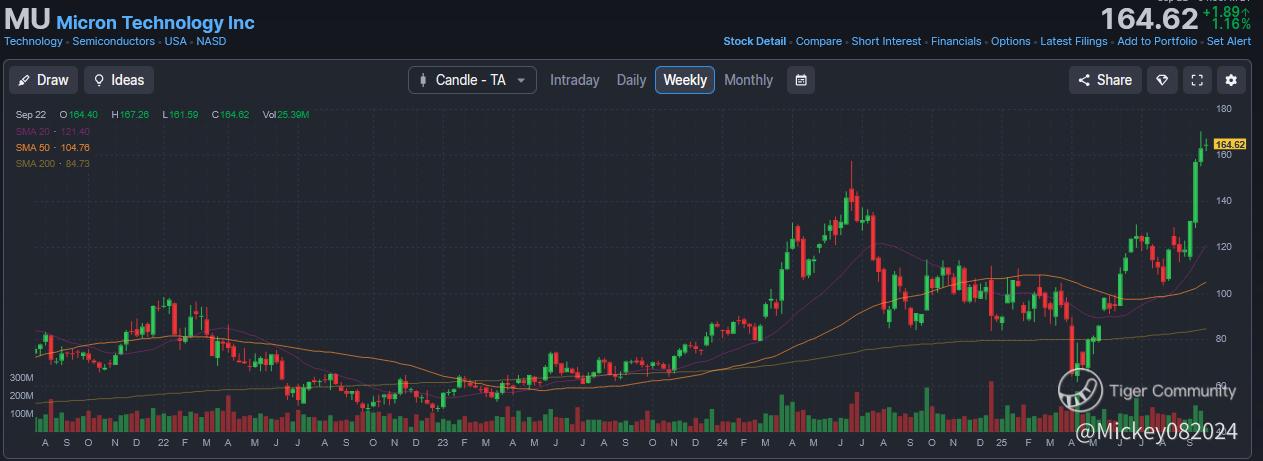Open the calendar date range icon
Viewport: 1263px width, 461px height.
(801, 80)
